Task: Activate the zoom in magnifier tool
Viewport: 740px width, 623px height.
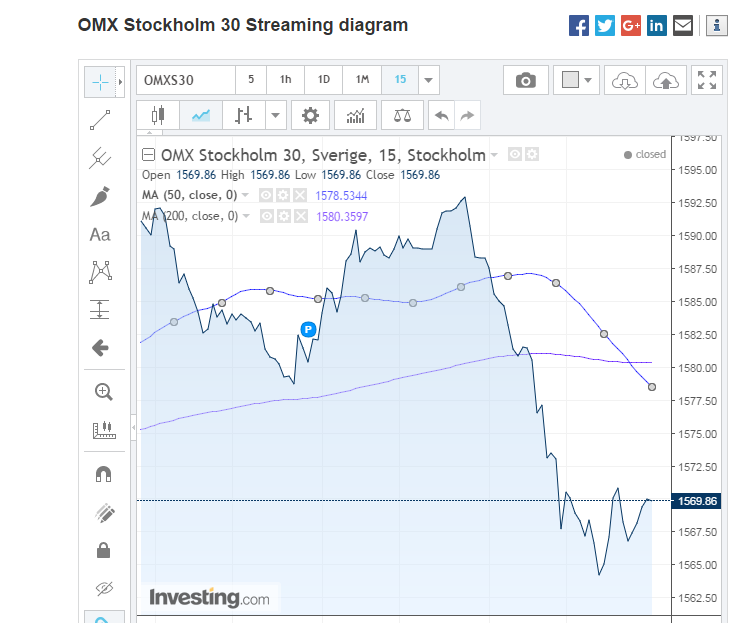Action: click(103, 392)
